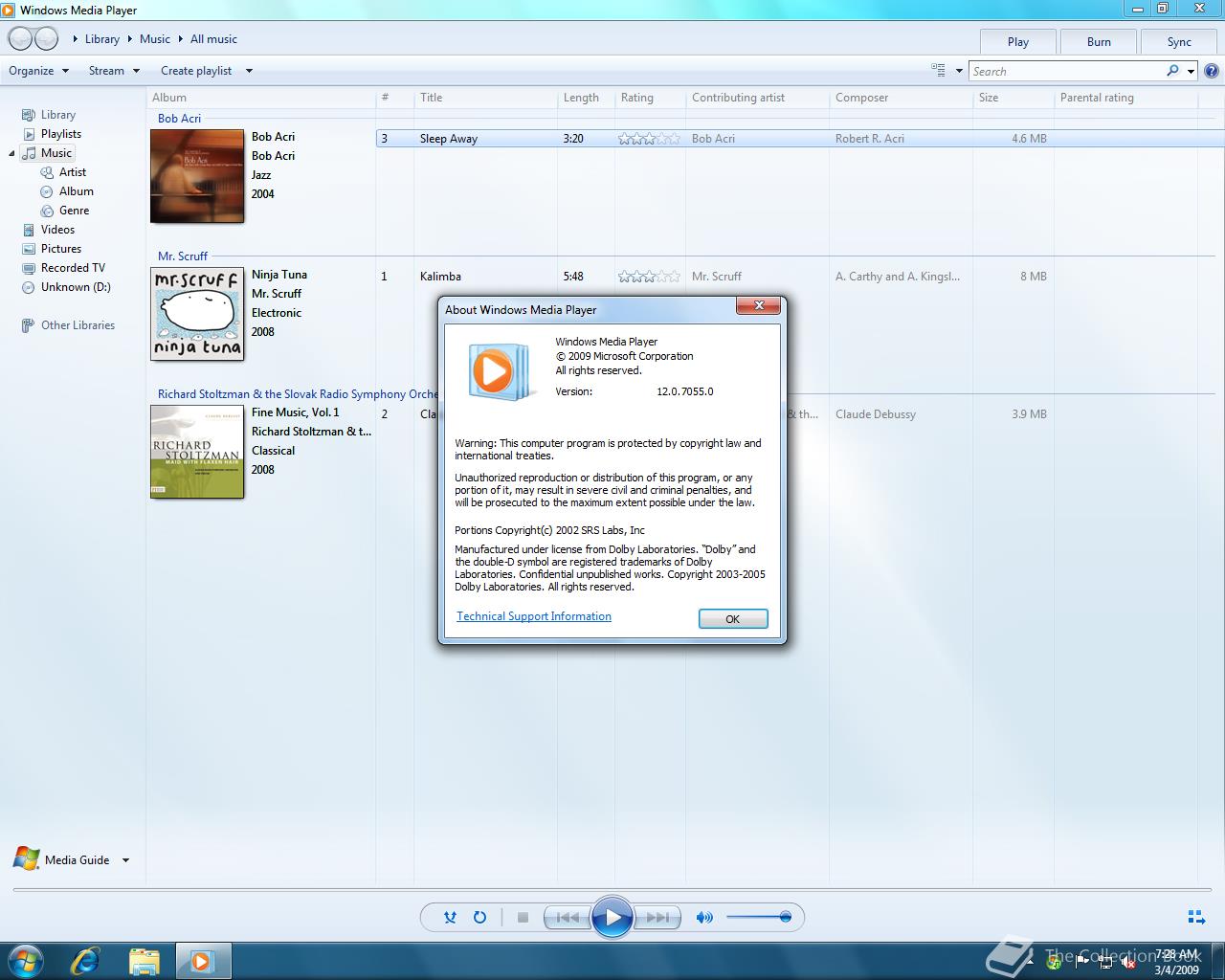Viewport: 1225px width, 980px height.
Task: Toggle shuffle mode in playback controls
Action: coord(450,917)
